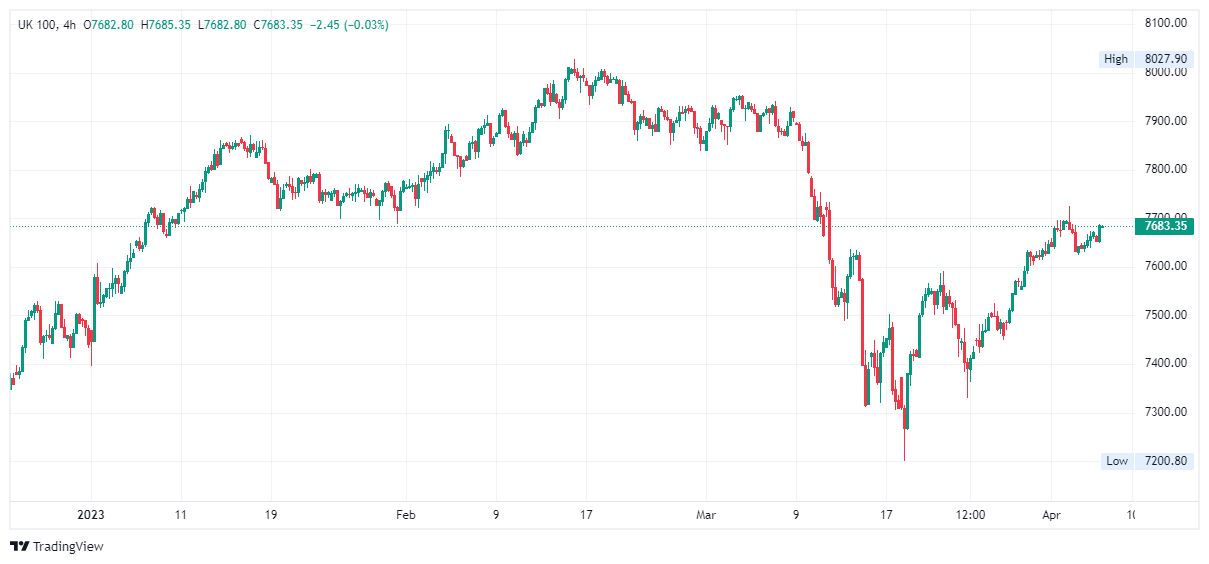Open the TradingView text link

(68, 546)
